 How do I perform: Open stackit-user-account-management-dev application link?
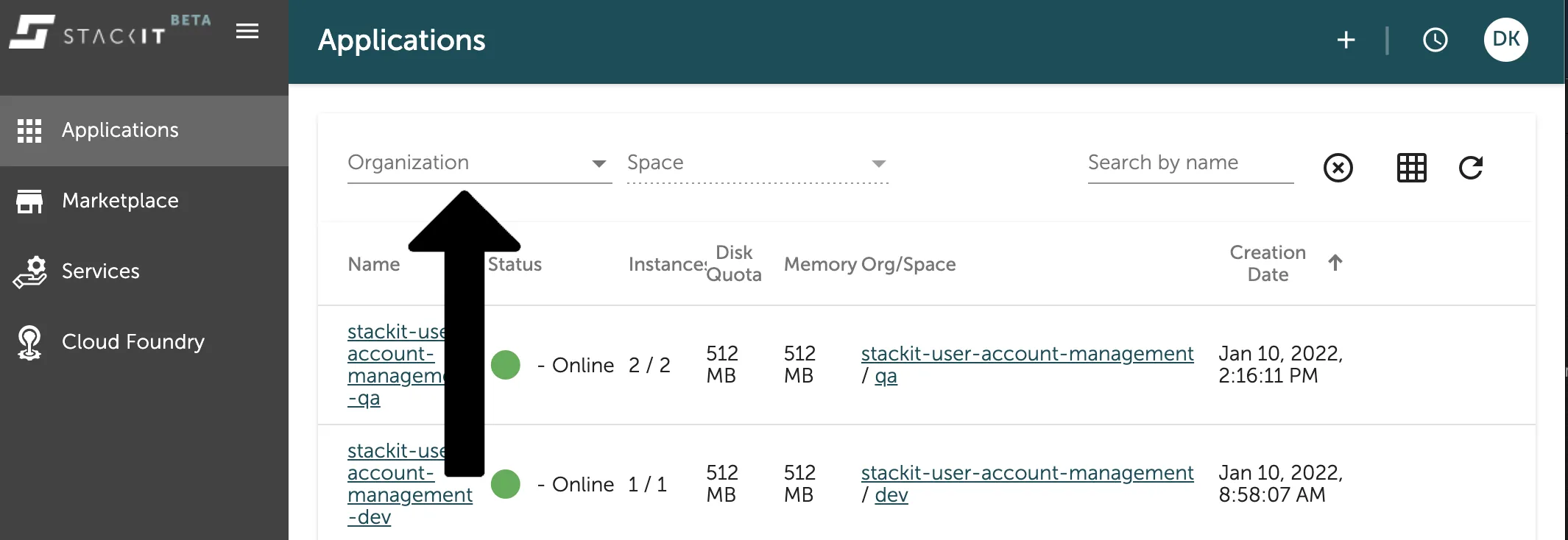tap(410, 484)
